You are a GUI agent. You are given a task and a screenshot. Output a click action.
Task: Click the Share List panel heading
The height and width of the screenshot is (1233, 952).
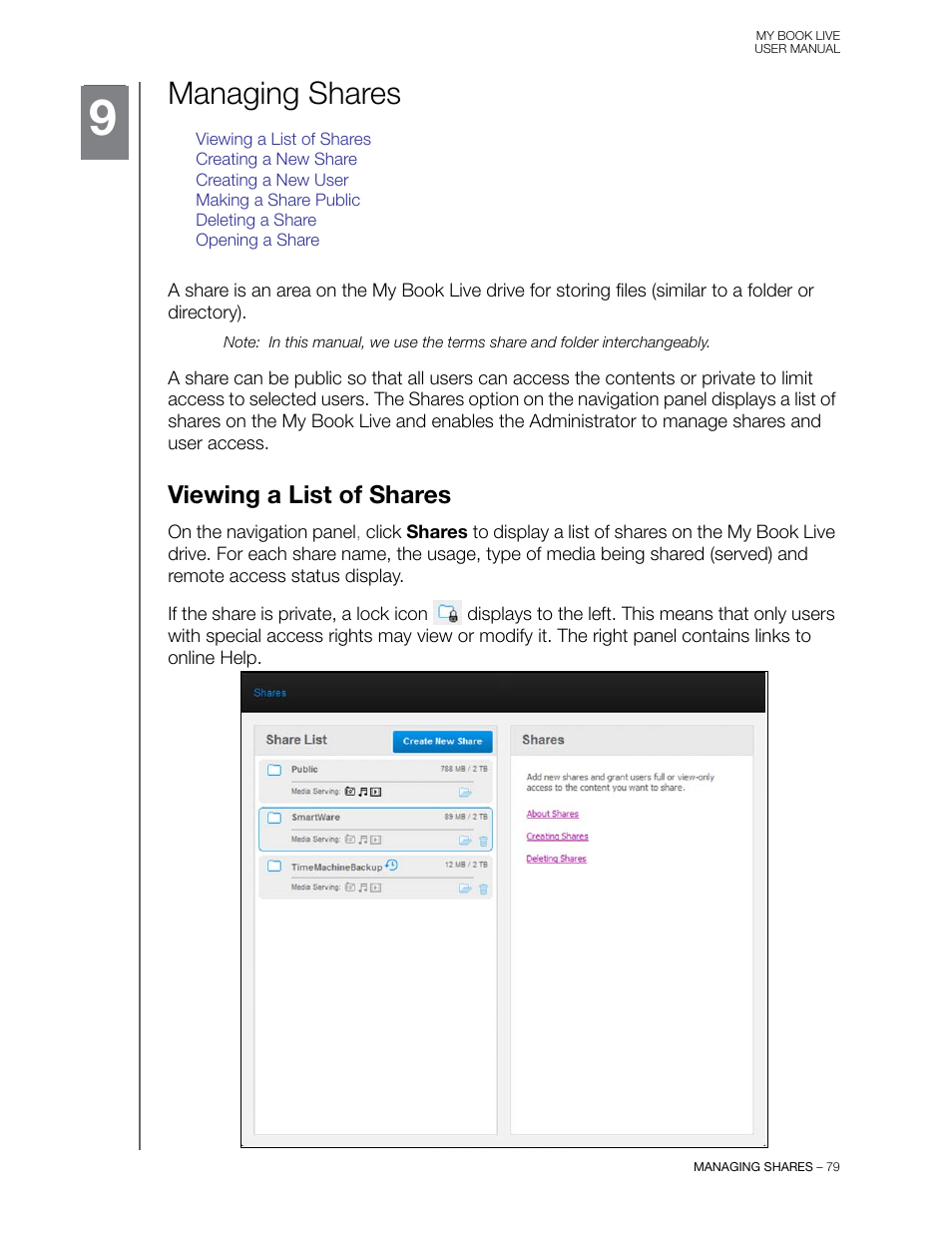click(x=296, y=740)
